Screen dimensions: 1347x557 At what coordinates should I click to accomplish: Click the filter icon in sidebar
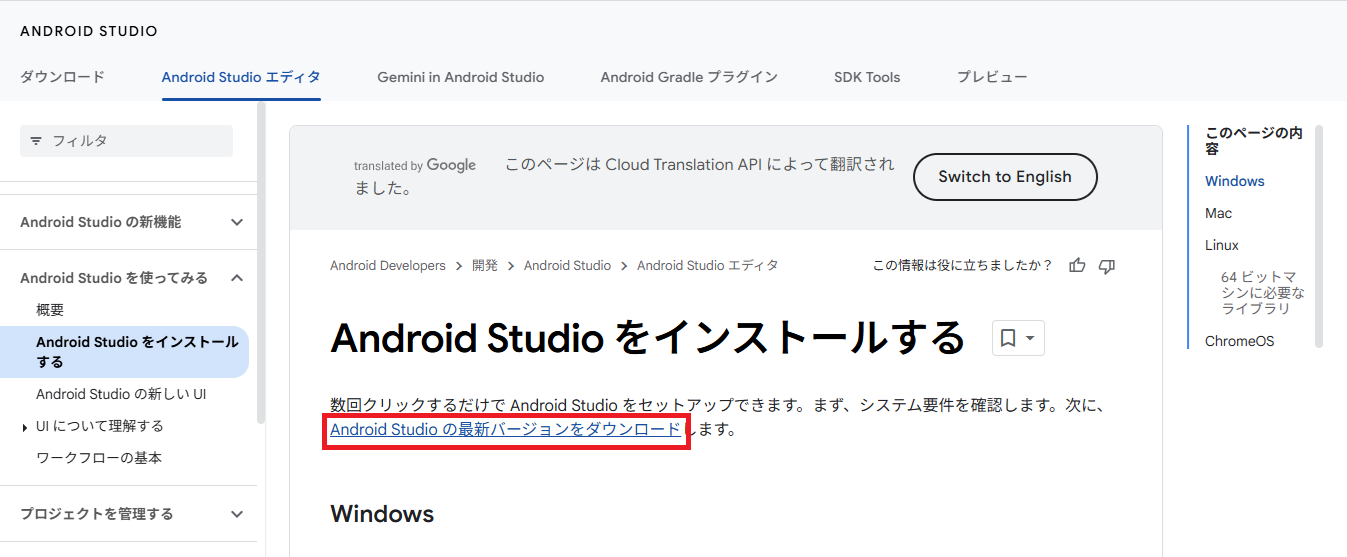[36, 141]
